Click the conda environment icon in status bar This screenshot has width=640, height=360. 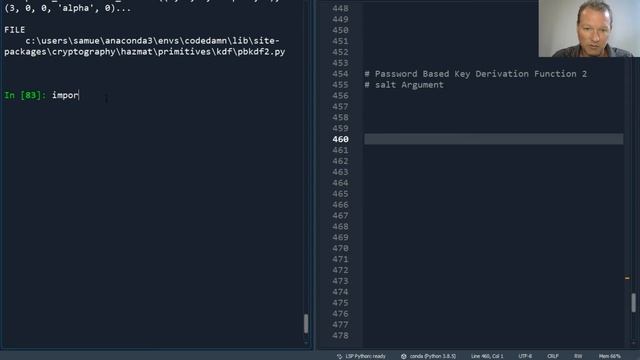(x=404, y=356)
